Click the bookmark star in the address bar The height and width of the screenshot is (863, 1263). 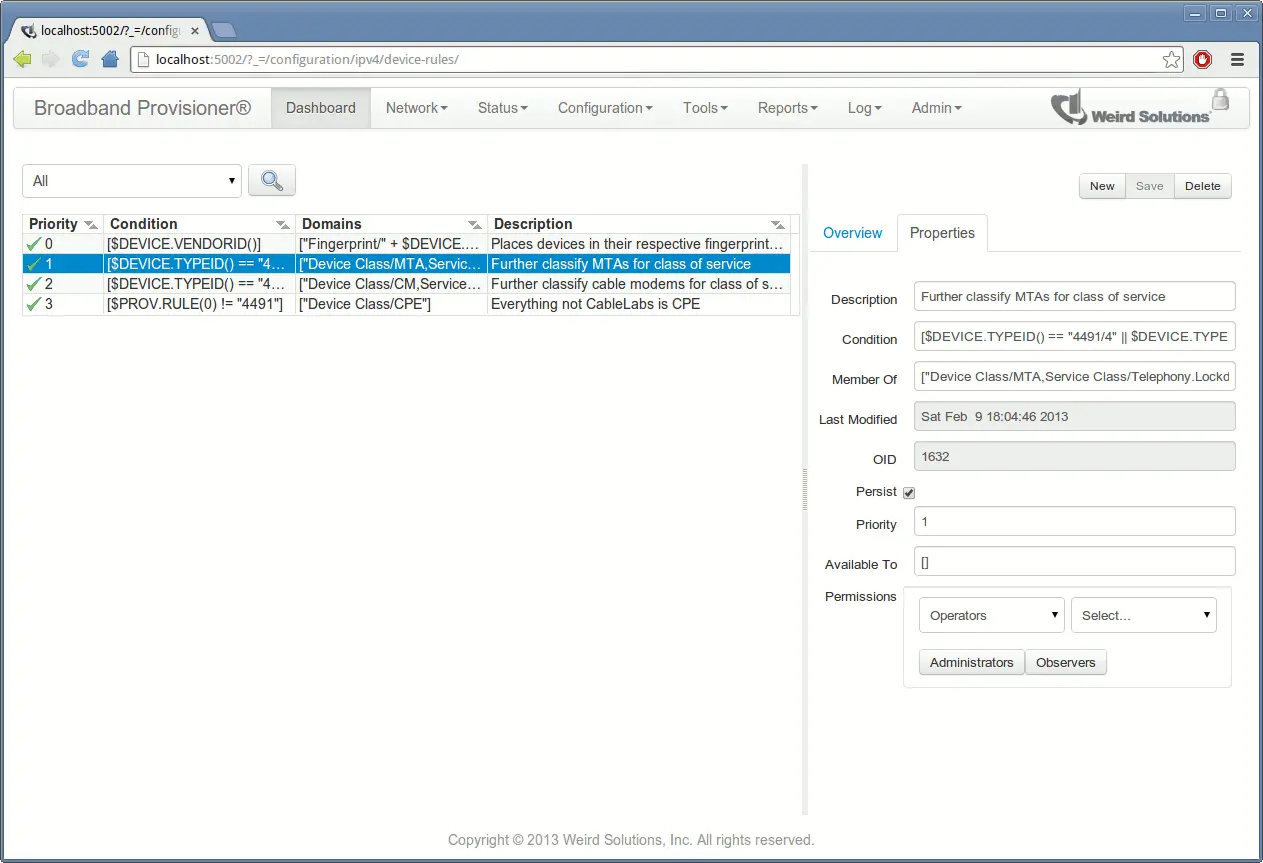pyautogui.click(x=1171, y=59)
